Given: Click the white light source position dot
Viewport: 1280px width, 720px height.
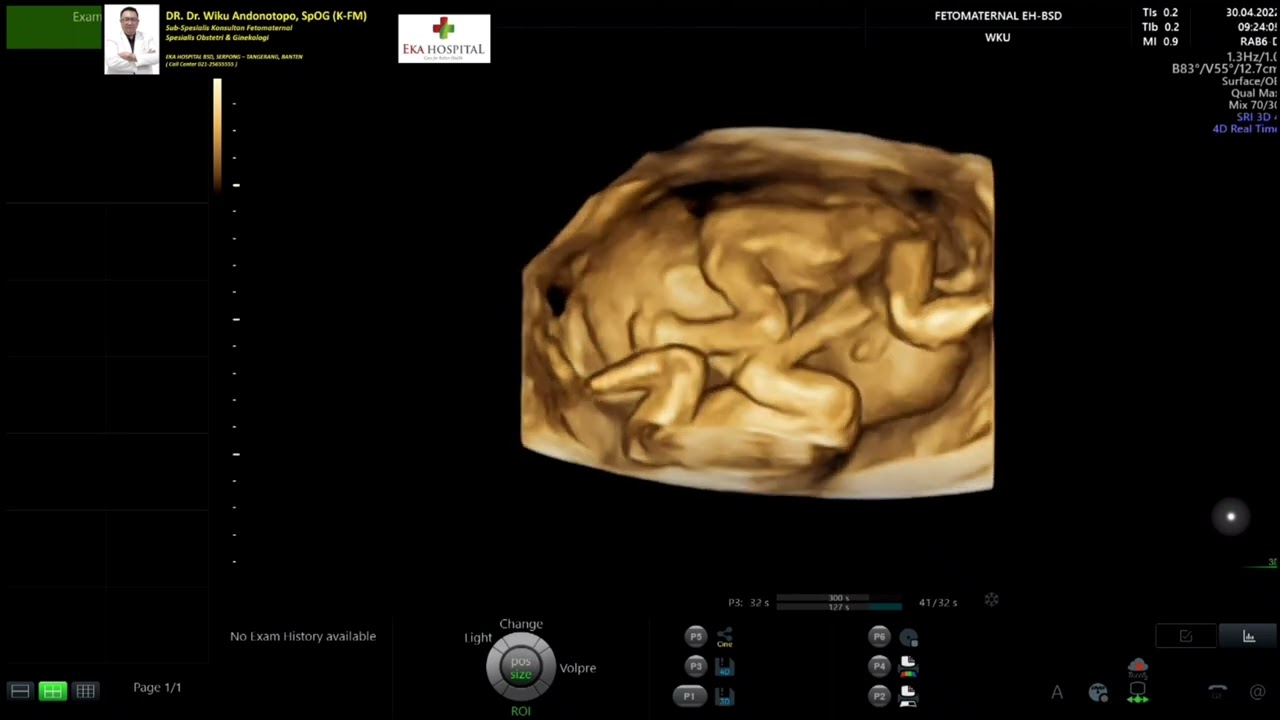Looking at the screenshot, I should tap(1231, 517).
